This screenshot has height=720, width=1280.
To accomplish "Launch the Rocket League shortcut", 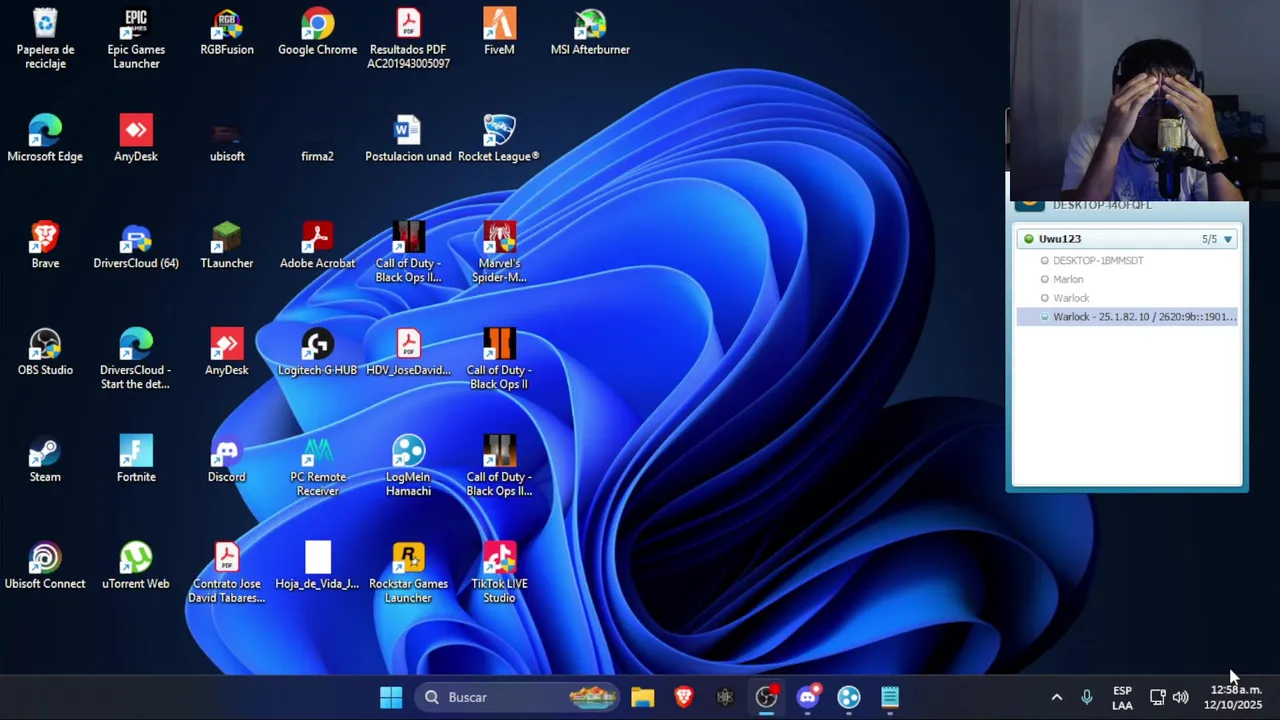I will (x=499, y=139).
